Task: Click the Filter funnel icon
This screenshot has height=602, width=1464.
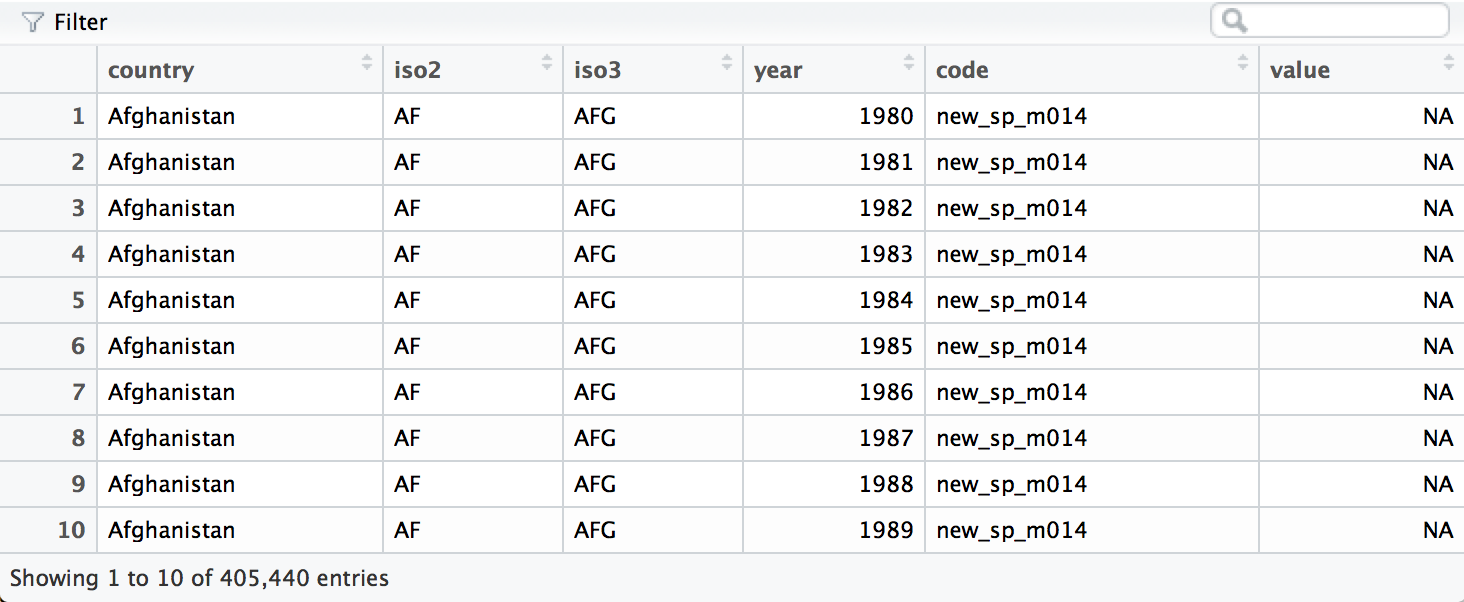Action: tap(33, 22)
